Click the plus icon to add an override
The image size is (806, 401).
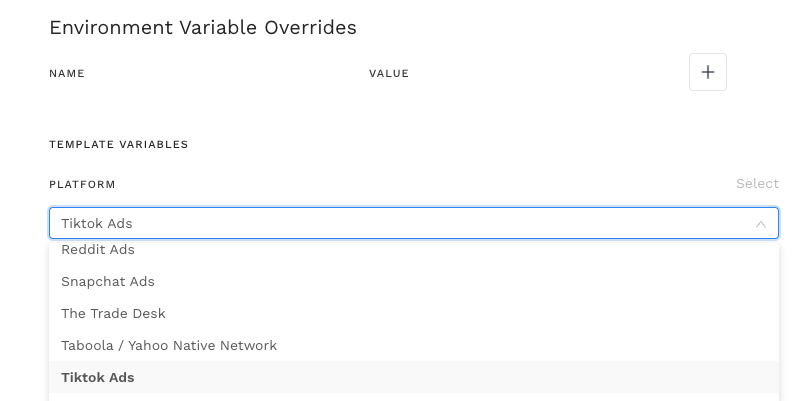(x=708, y=73)
